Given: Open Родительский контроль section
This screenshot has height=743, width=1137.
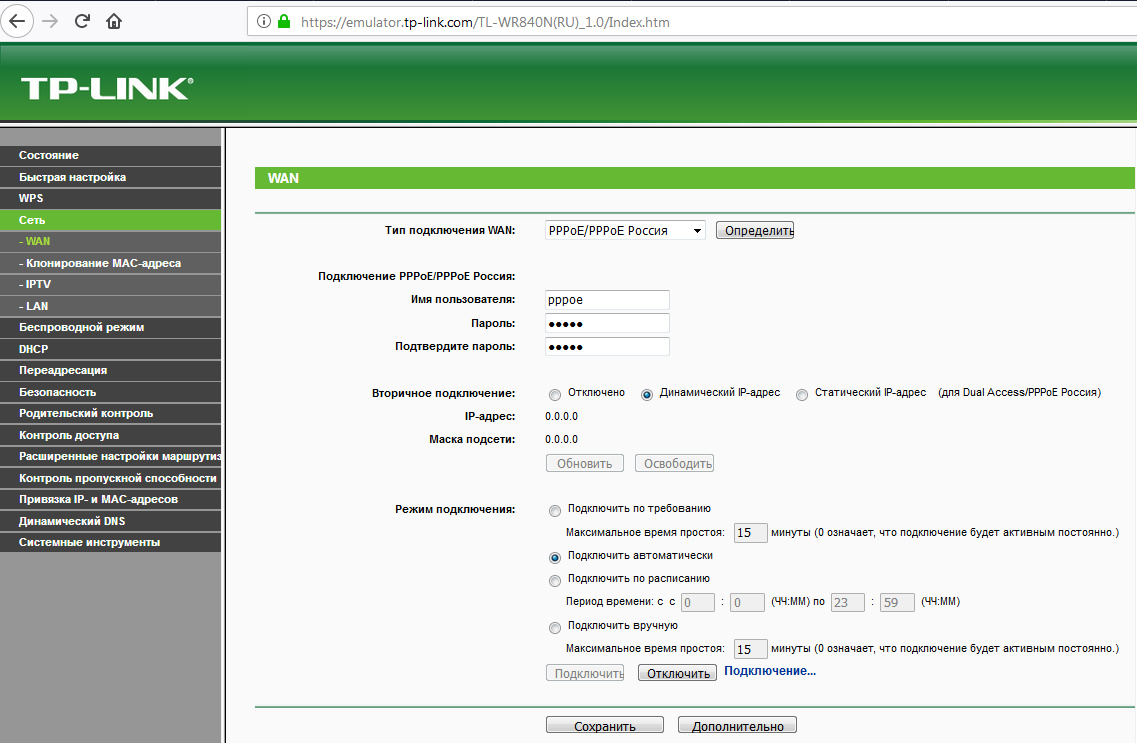Looking at the screenshot, I should (110, 413).
